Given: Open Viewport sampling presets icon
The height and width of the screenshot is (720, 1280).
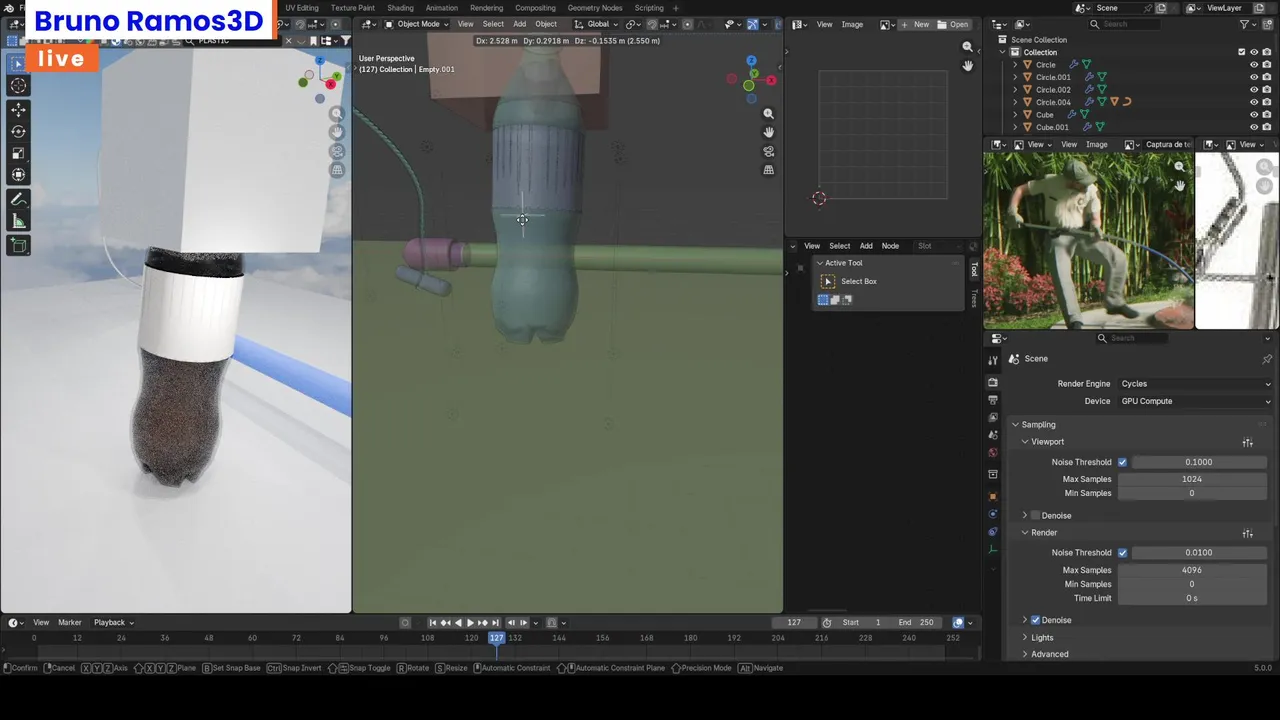Looking at the screenshot, I should pyautogui.click(x=1247, y=442).
